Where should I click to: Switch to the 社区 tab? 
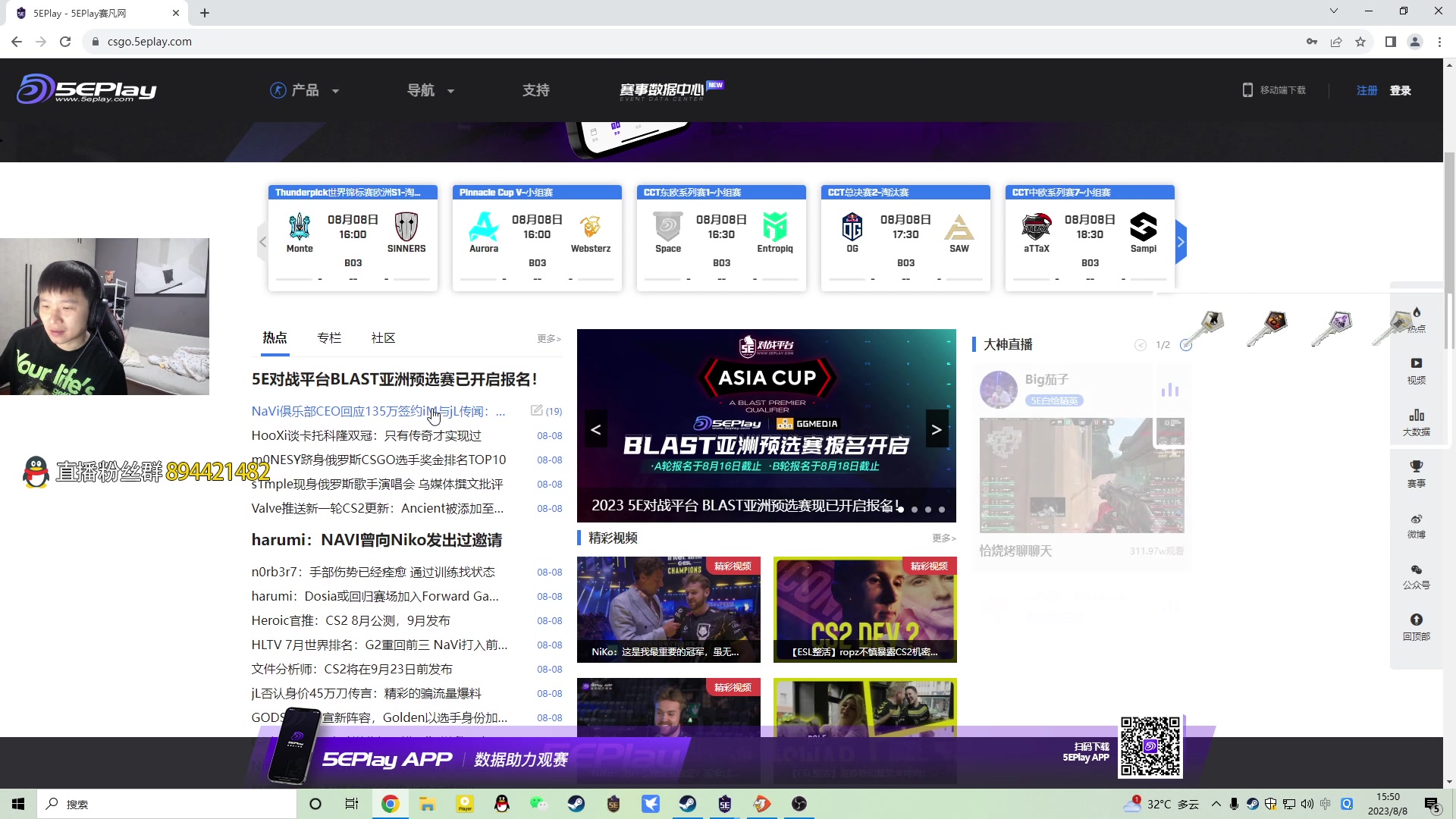pyautogui.click(x=384, y=338)
